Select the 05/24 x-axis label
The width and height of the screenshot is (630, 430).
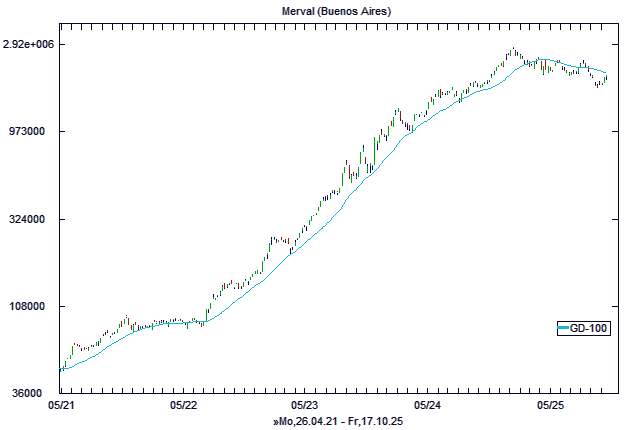pyautogui.click(x=427, y=406)
